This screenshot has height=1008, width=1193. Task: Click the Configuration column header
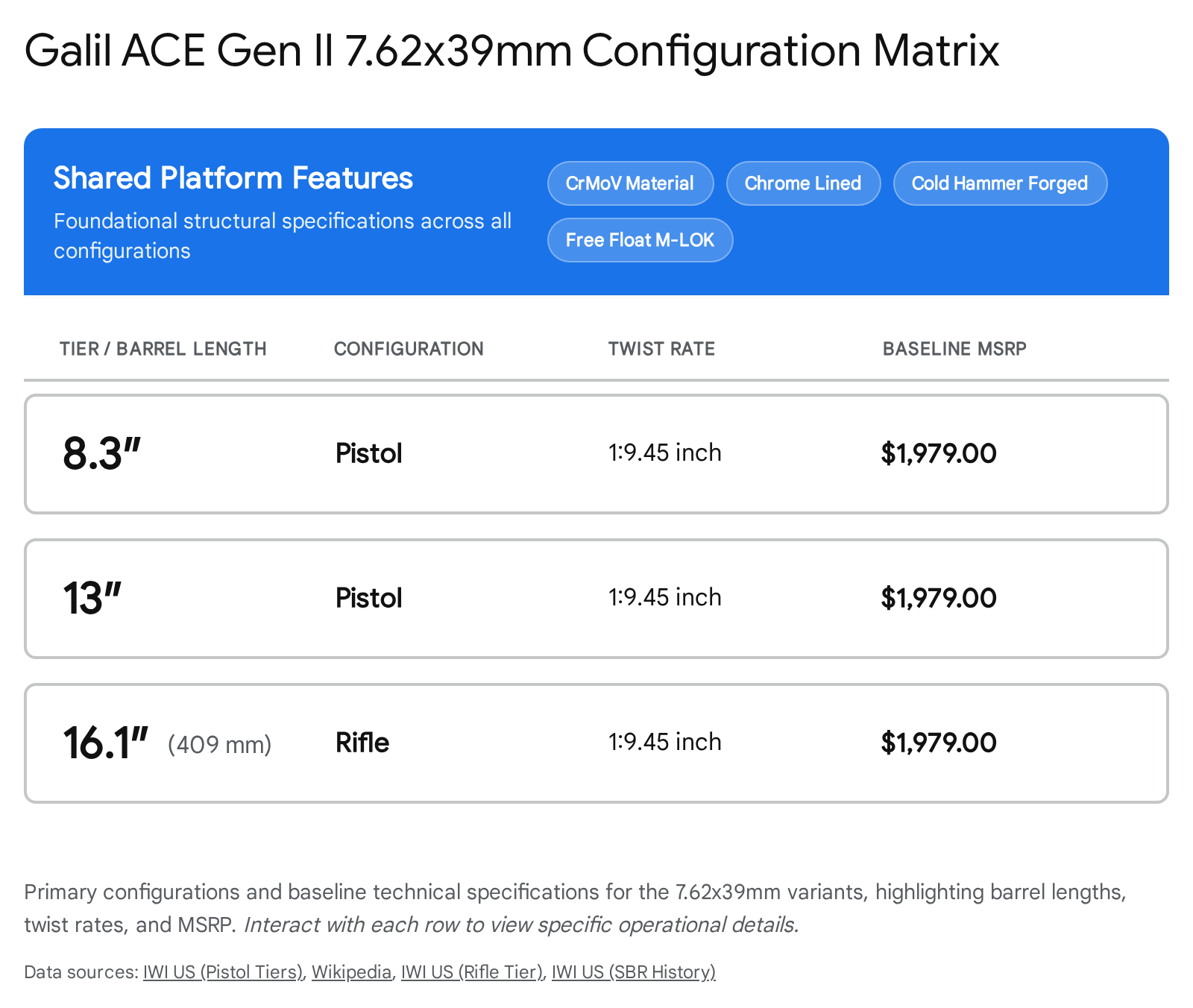coord(409,349)
